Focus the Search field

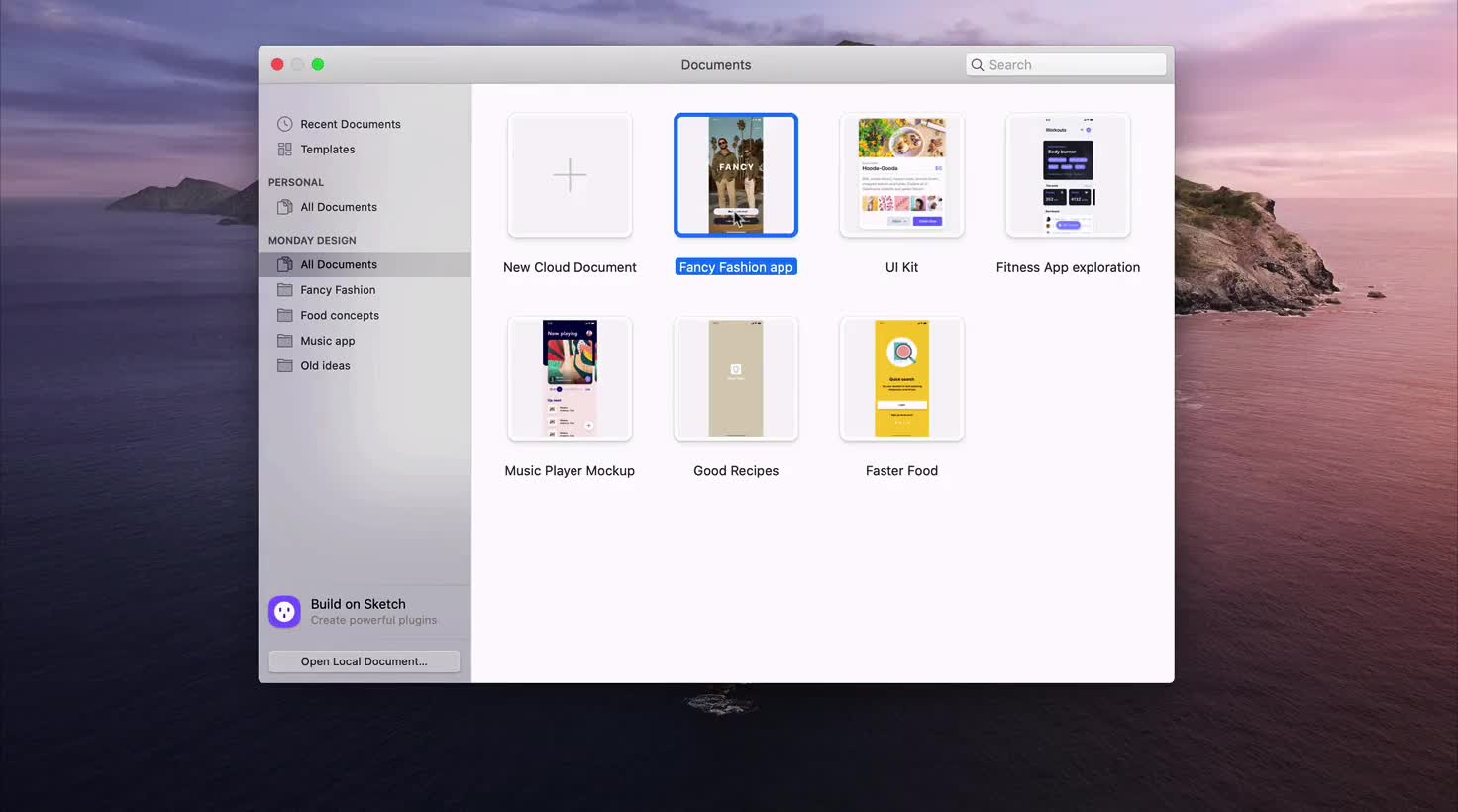(1066, 65)
